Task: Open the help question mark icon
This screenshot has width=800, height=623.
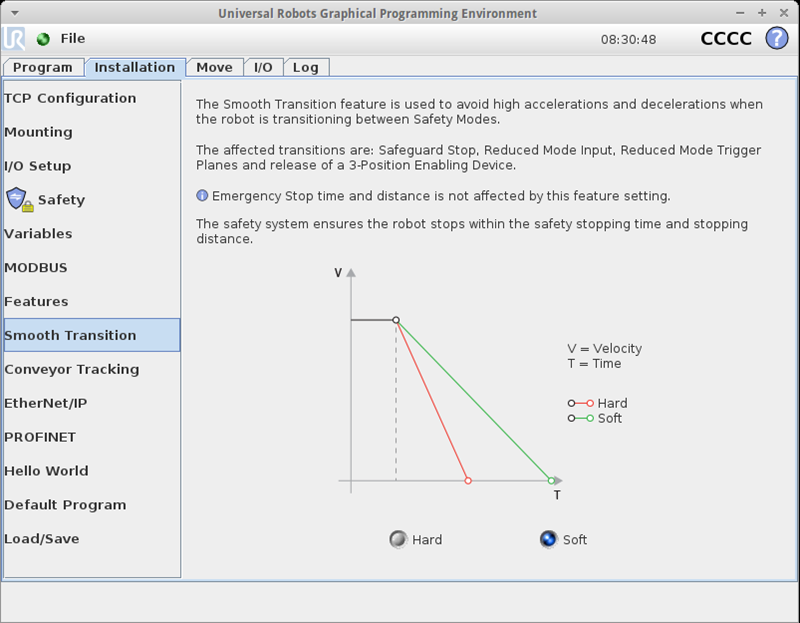Action: 777,38
